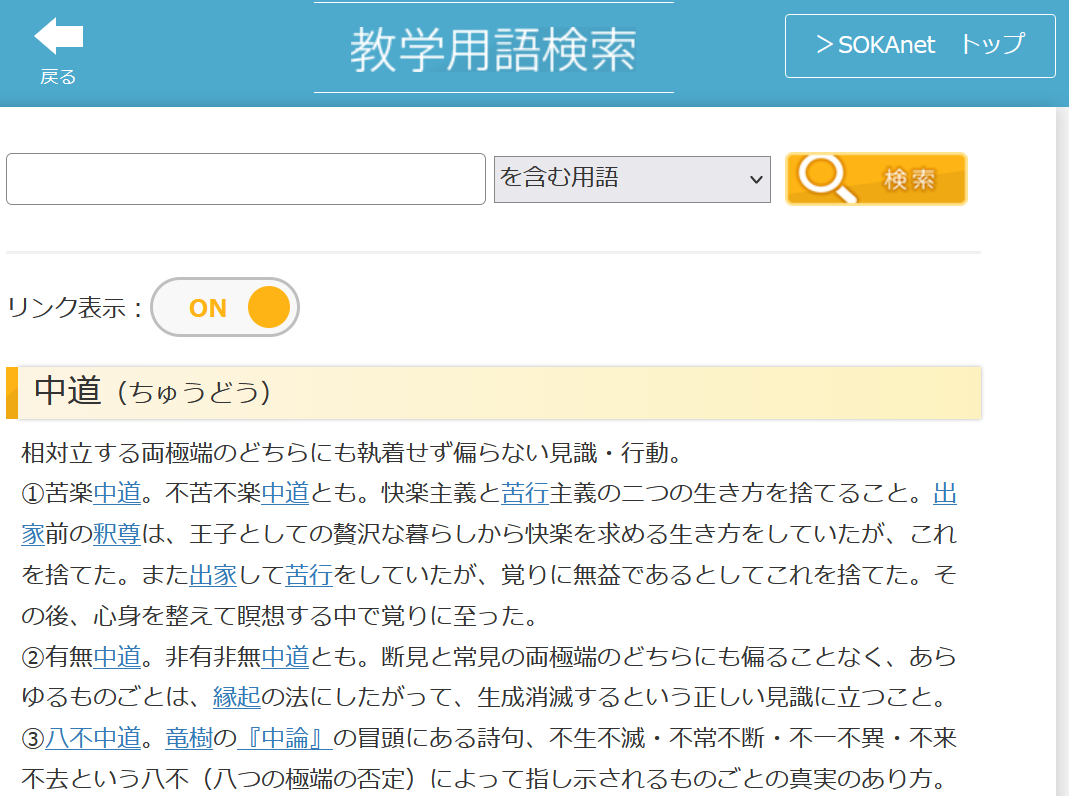
Task: Click the 教学用語検索 header title
Action: pos(493,49)
